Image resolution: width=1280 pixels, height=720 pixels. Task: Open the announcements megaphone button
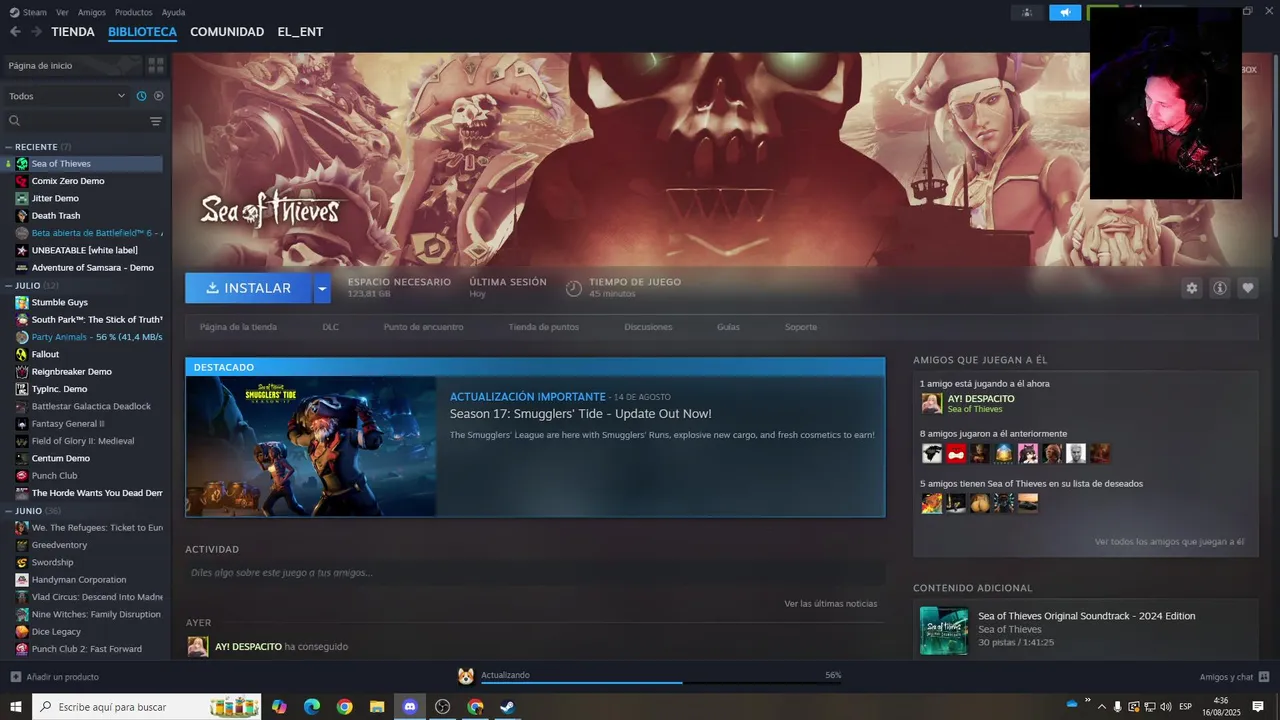[x=1065, y=12]
